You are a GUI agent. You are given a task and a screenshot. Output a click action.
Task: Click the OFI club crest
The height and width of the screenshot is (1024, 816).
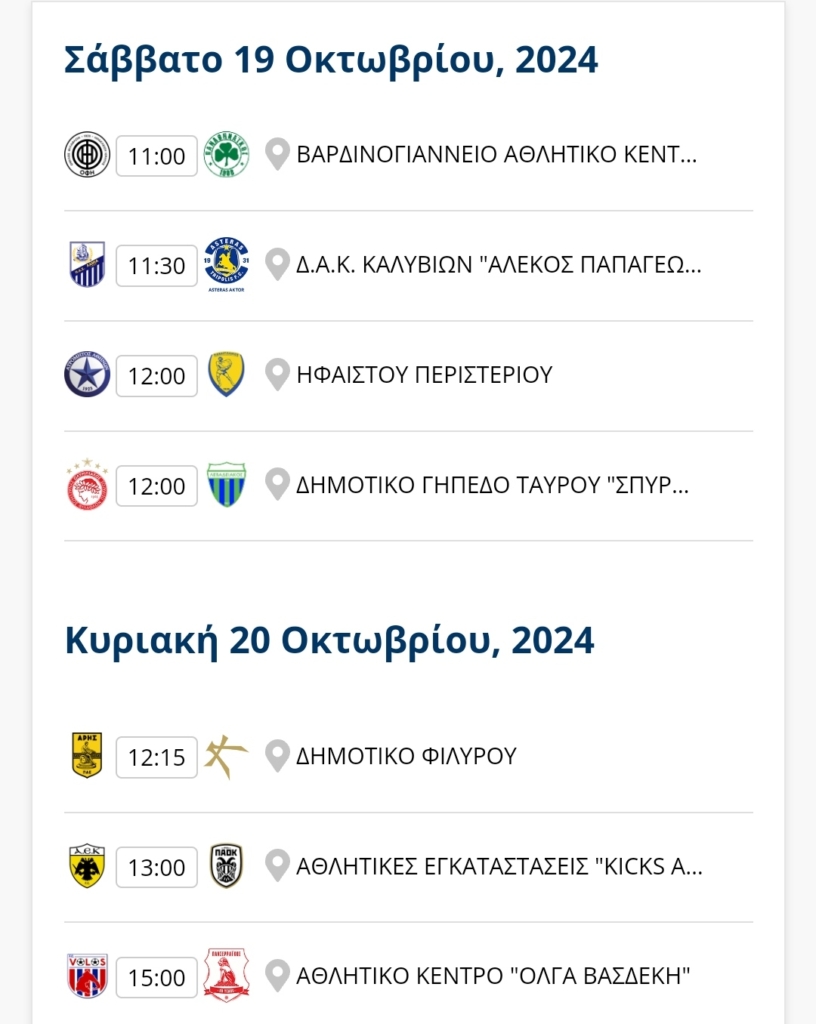coord(87,155)
